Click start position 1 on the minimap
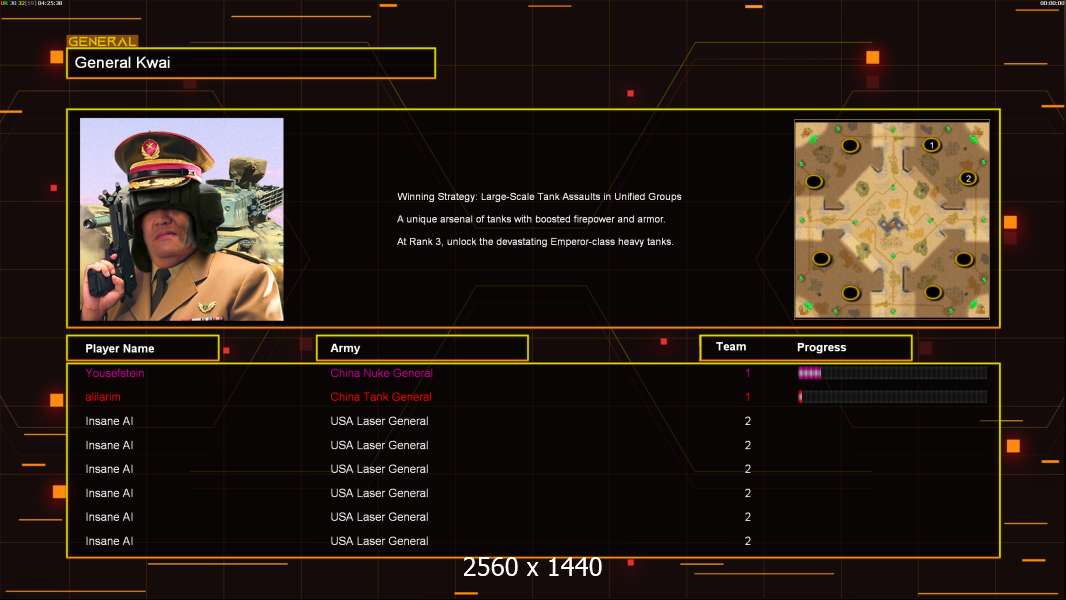1066x600 pixels. [931, 145]
